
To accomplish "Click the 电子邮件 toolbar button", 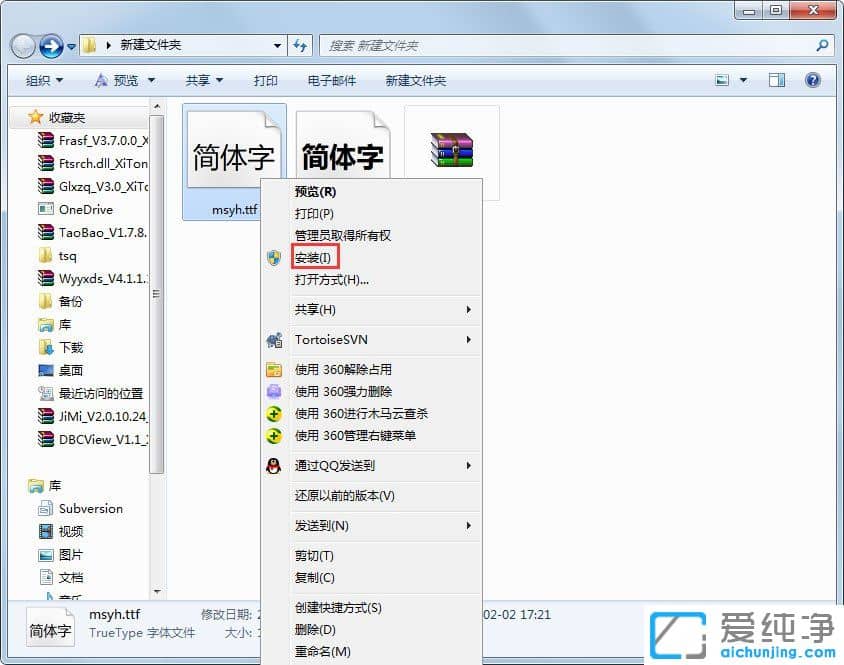I will [x=334, y=80].
